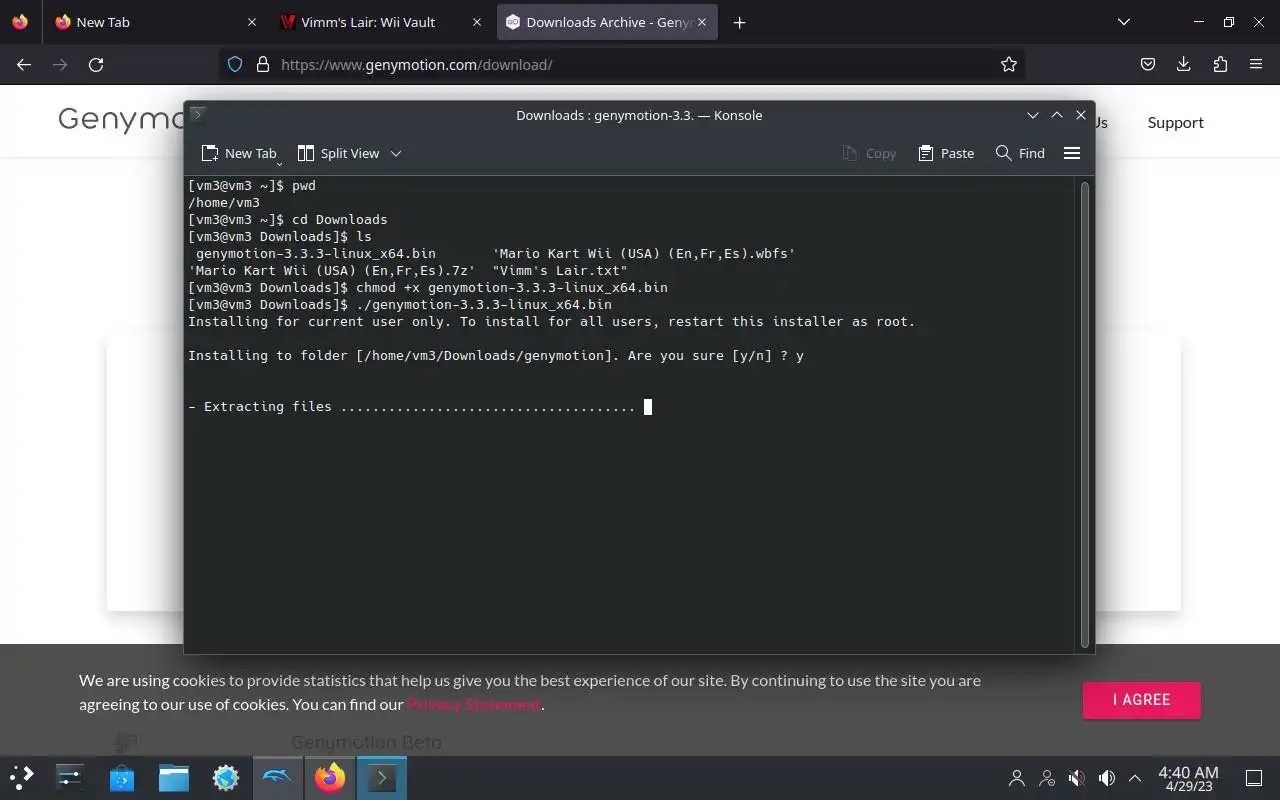1280x800 pixels.
Task: View site security padlock info
Action: click(263, 64)
